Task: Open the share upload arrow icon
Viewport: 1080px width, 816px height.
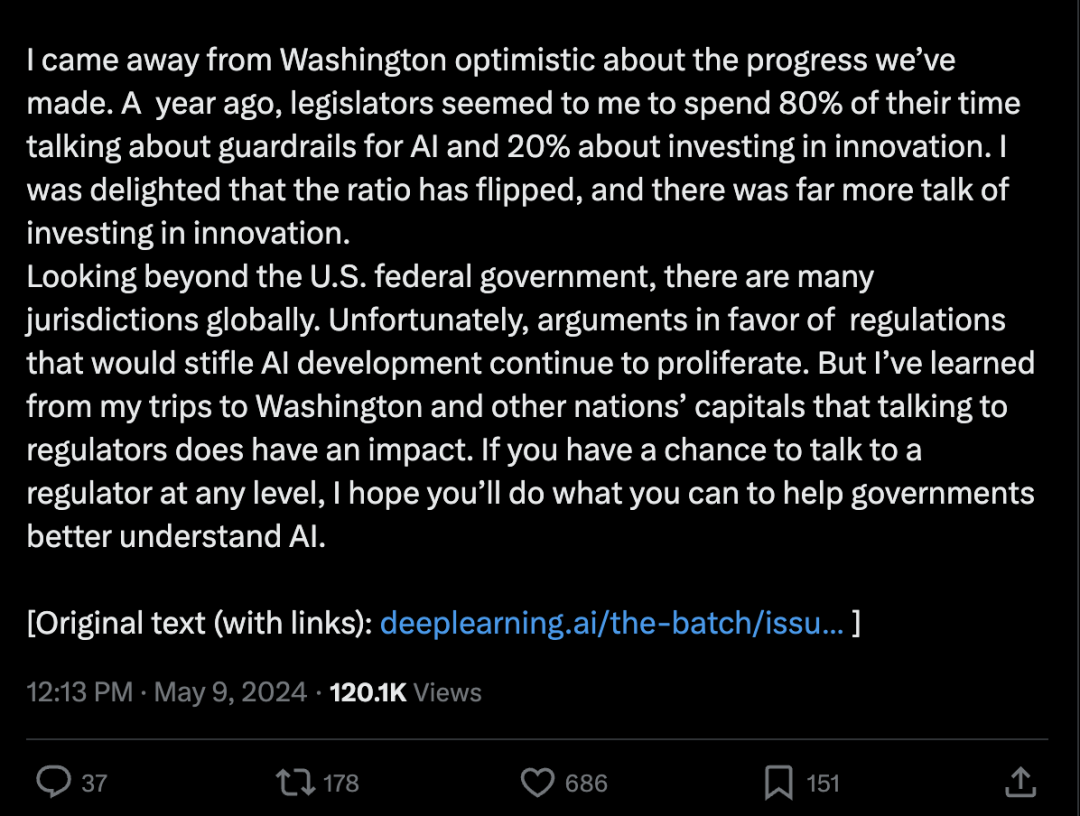Action: pyautogui.click(x=1021, y=782)
